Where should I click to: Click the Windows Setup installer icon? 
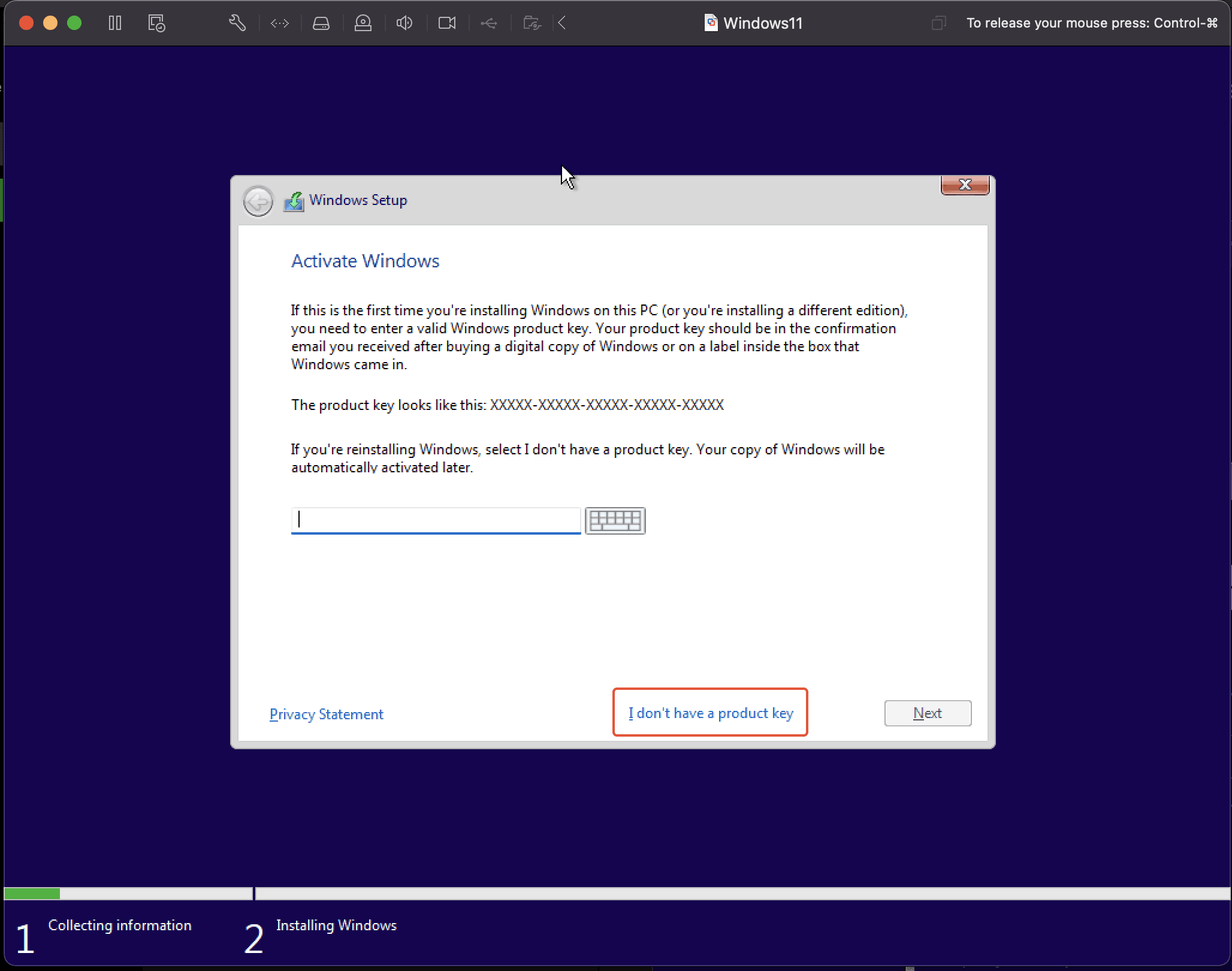pyautogui.click(x=294, y=201)
